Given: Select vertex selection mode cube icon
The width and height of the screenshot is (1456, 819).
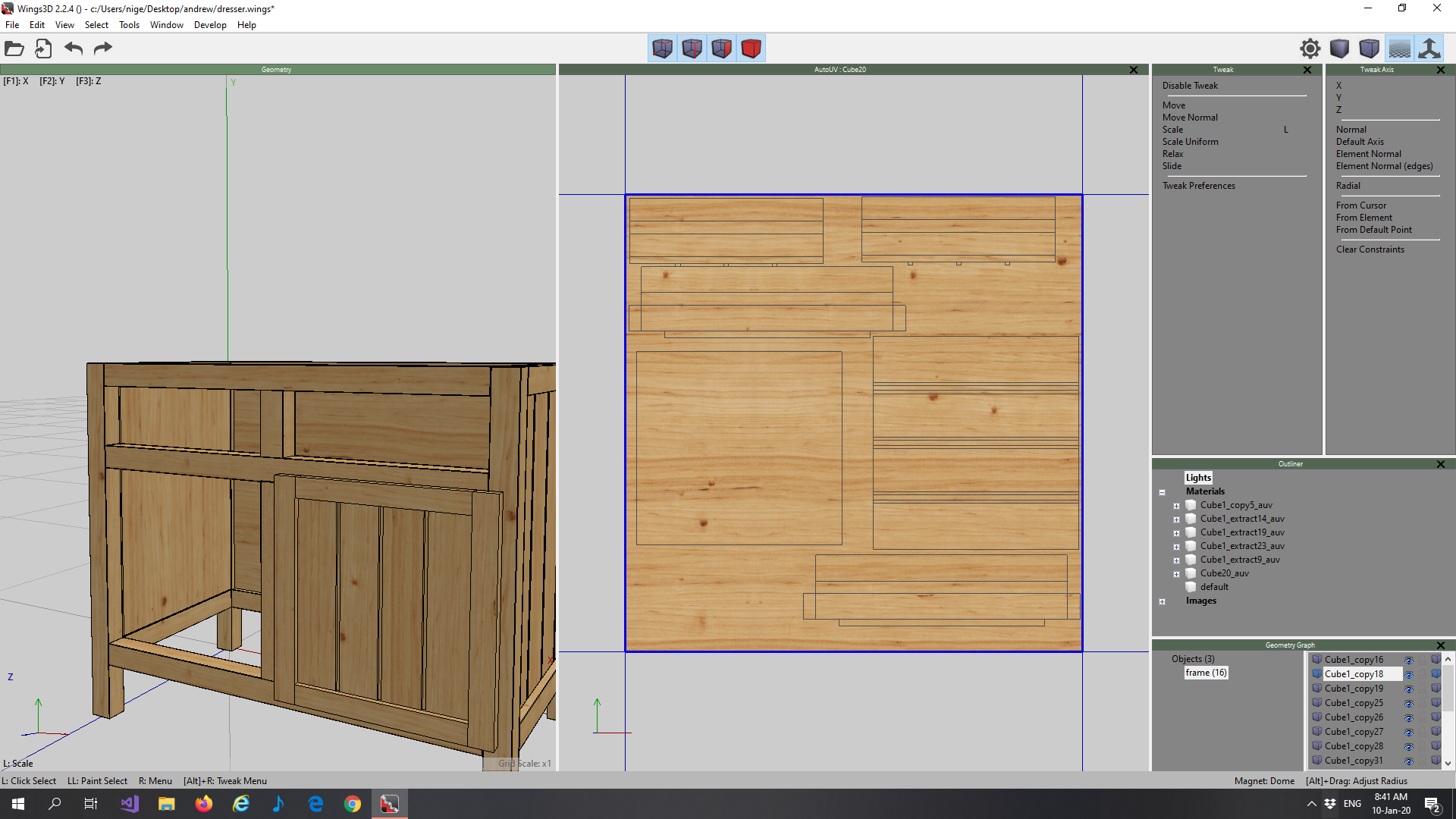Looking at the screenshot, I should coord(662,49).
